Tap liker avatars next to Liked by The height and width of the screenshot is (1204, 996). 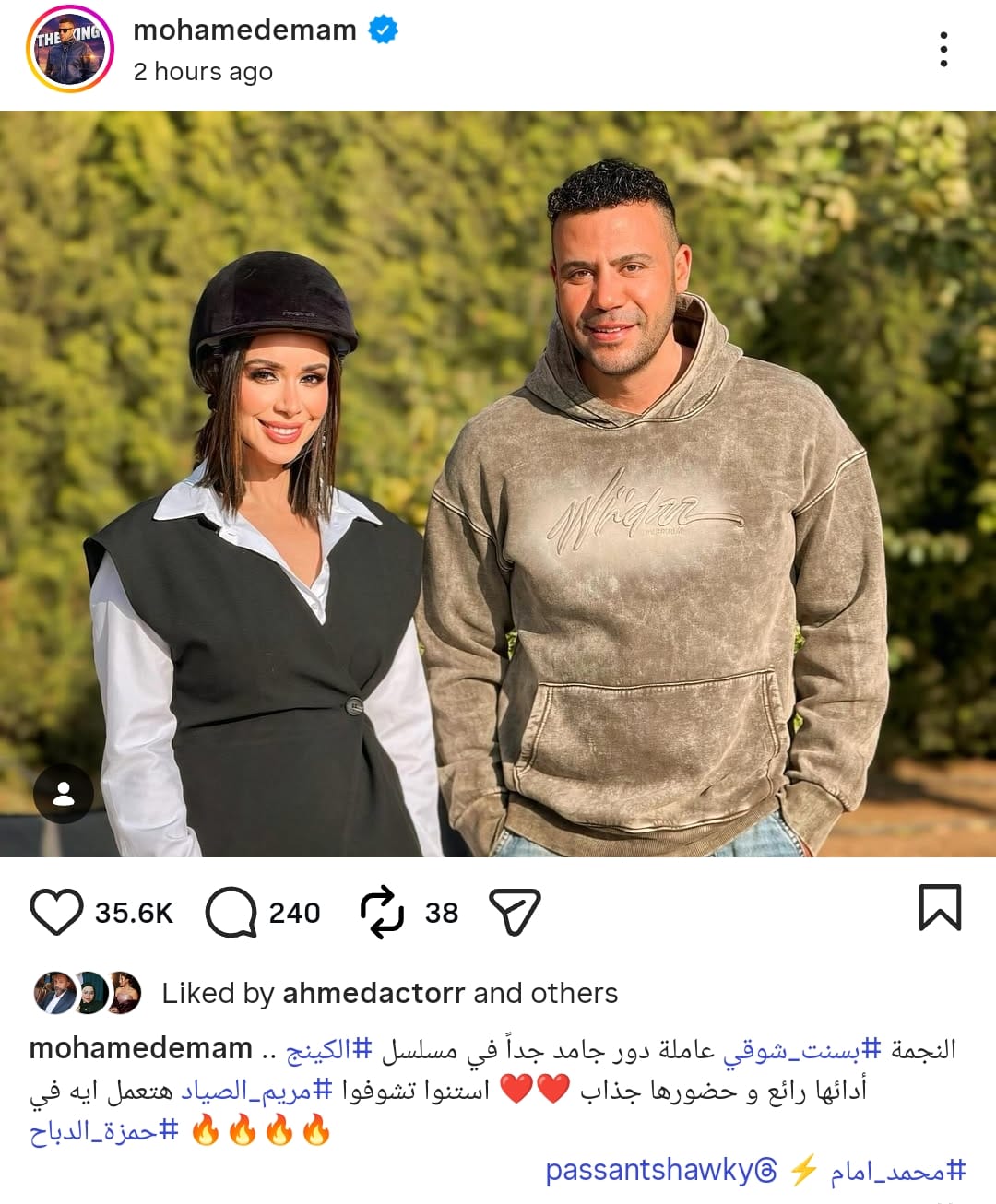(88, 993)
